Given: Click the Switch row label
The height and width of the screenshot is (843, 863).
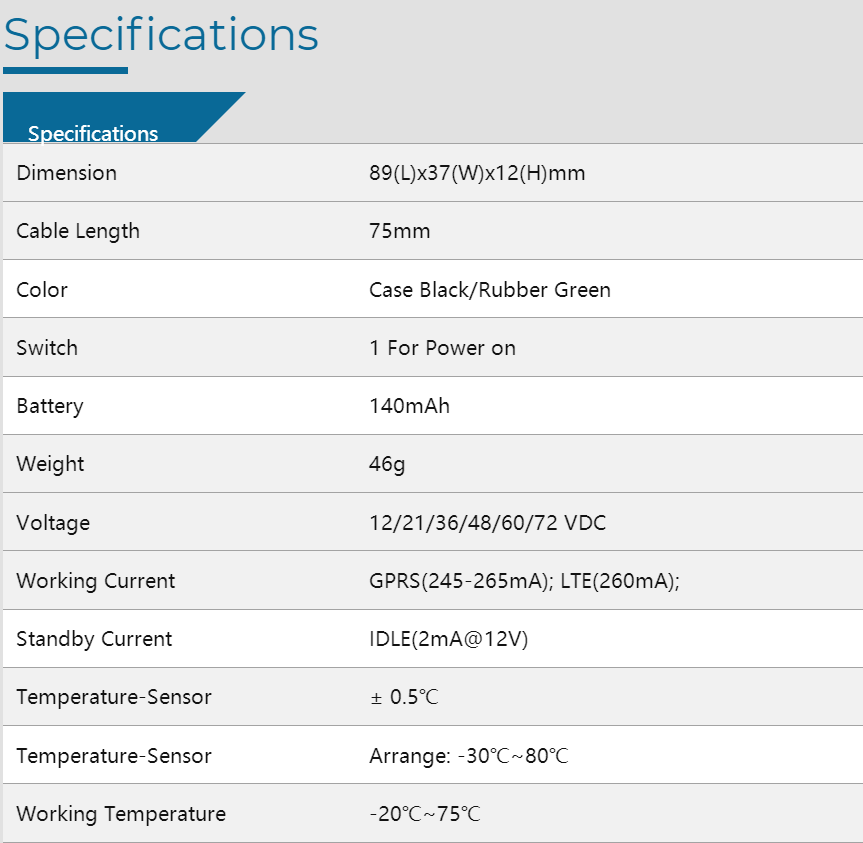Looking at the screenshot, I should click(x=47, y=348).
